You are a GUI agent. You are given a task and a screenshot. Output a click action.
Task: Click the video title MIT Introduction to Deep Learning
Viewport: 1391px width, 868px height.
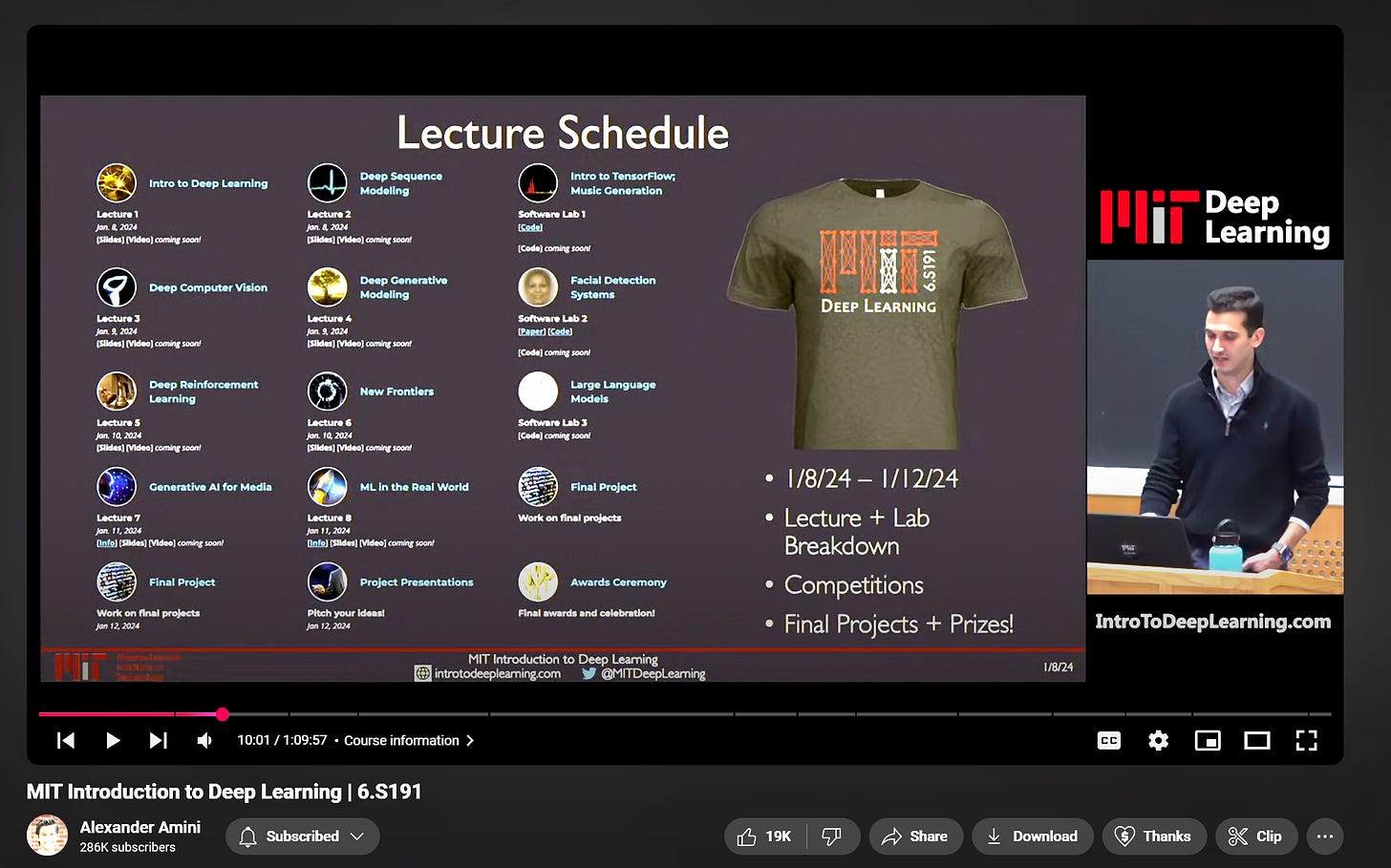click(x=224, y=792)
